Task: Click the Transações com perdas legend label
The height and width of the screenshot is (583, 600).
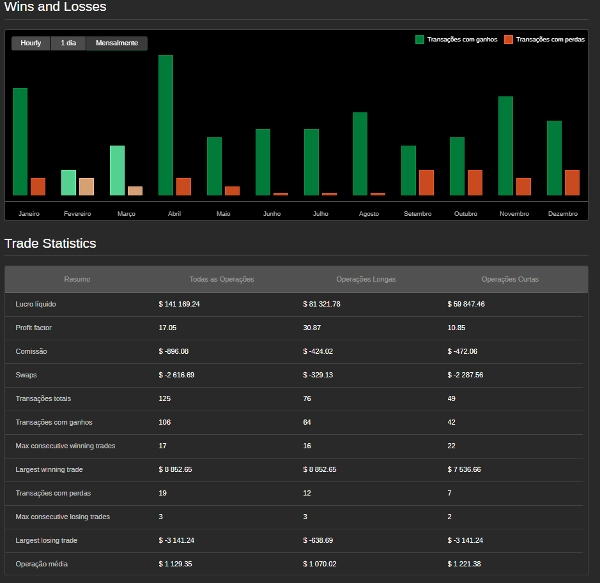Action: [550, 39]
